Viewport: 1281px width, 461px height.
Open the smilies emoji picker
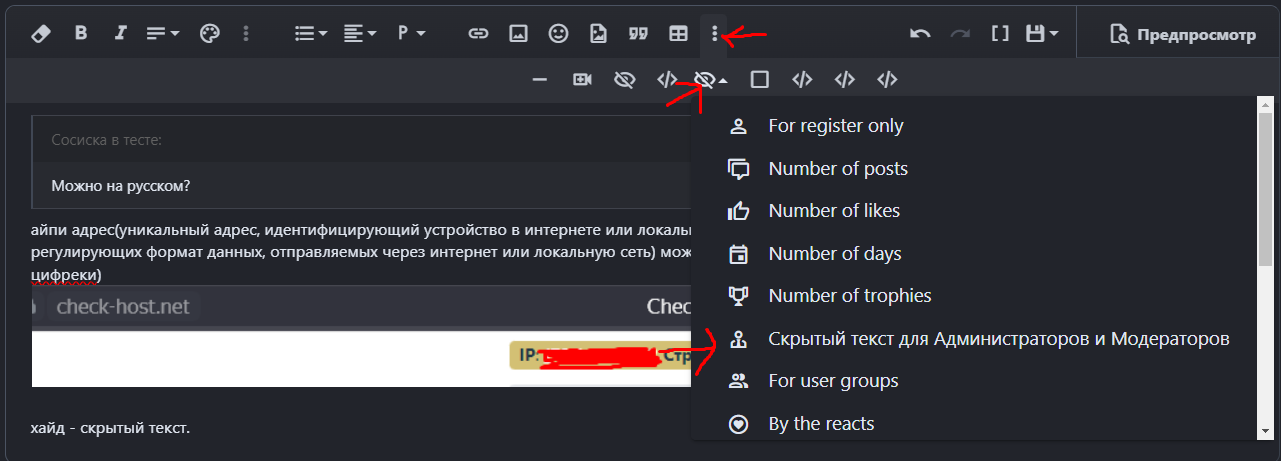(558, 34)
